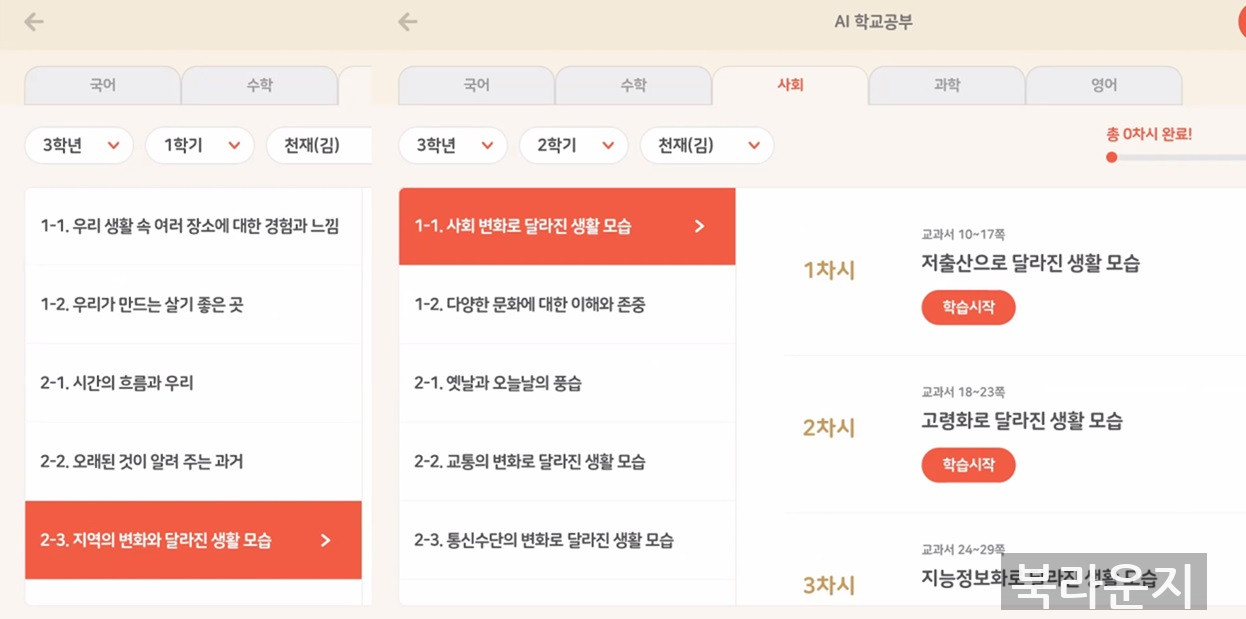Start learning 저출산으로 달라진 생활 모습 lesson
1246x619 pixels.
tap(967, 308)
